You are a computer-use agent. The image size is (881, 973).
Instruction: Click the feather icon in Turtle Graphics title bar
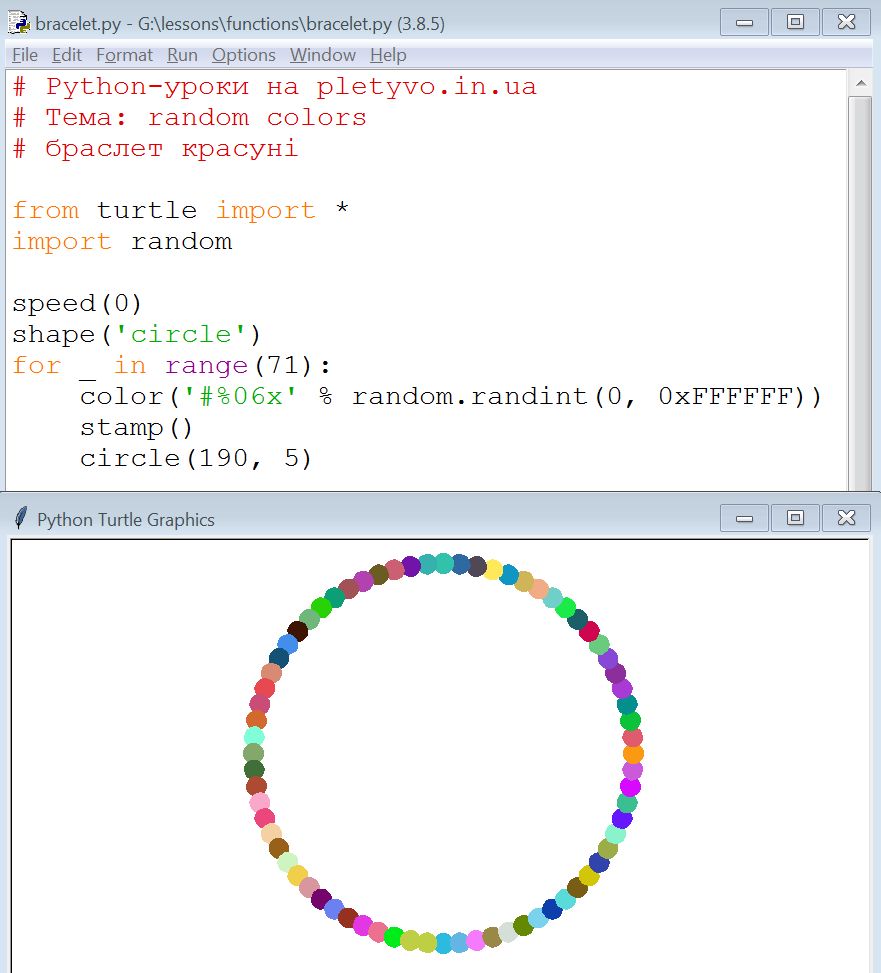tap(20, 518)
